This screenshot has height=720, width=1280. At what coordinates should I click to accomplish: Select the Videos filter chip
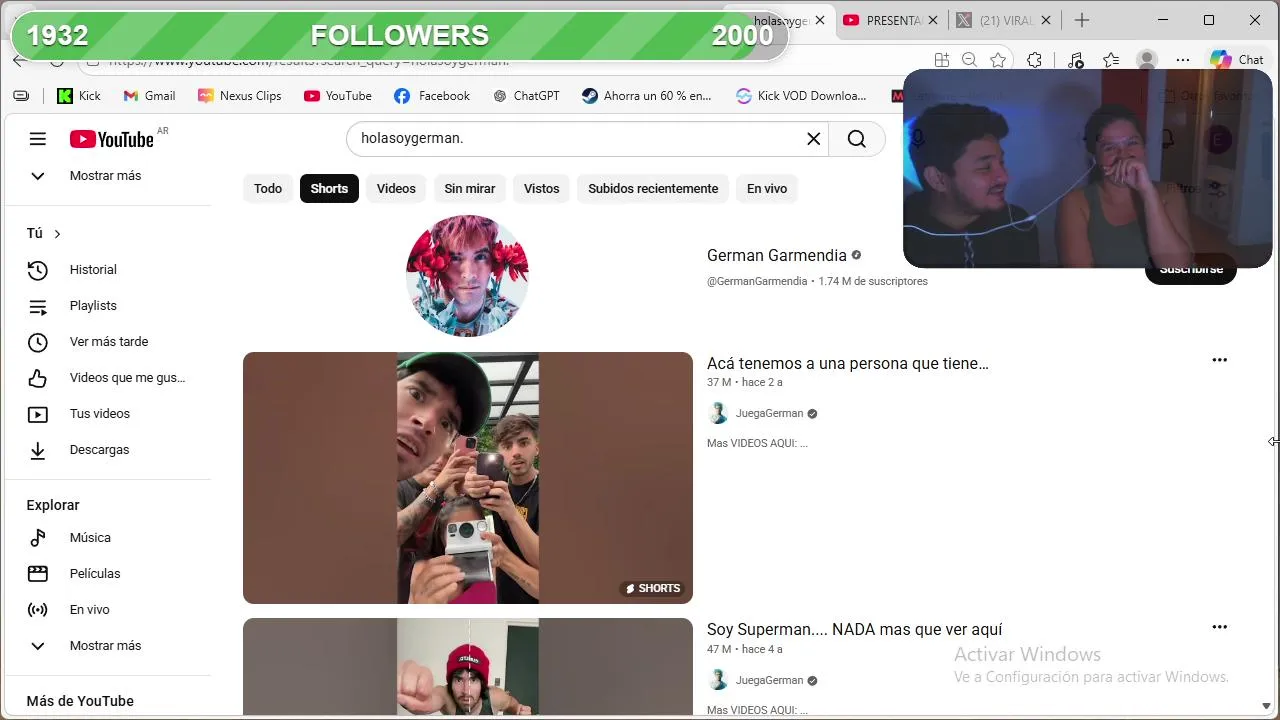[x=396, y=189]
